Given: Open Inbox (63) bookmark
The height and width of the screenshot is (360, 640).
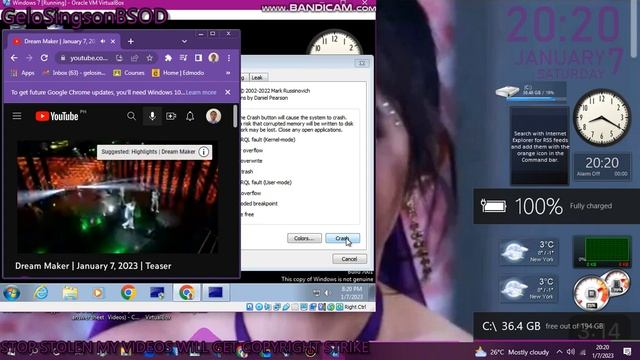Looking at the screenshot, I should click(x=74, y=73).
